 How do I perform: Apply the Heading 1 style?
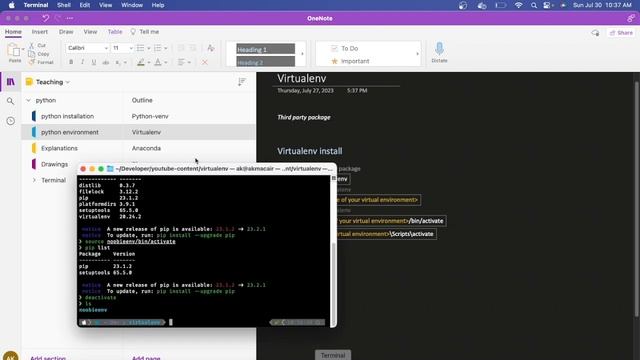[x=265, y=49]
